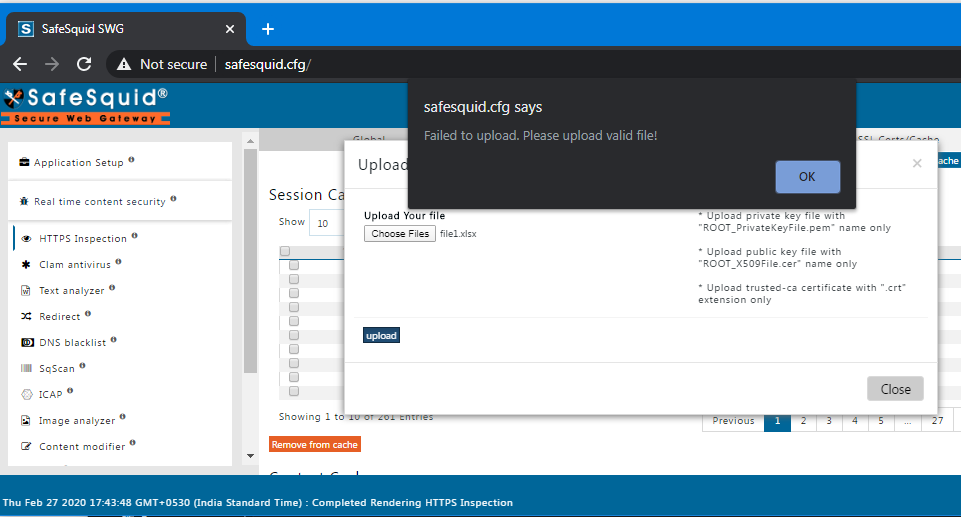Click the sidebar scroll down arrow
961x517 pixels.
pyautogui.click(x=250, y=456)
